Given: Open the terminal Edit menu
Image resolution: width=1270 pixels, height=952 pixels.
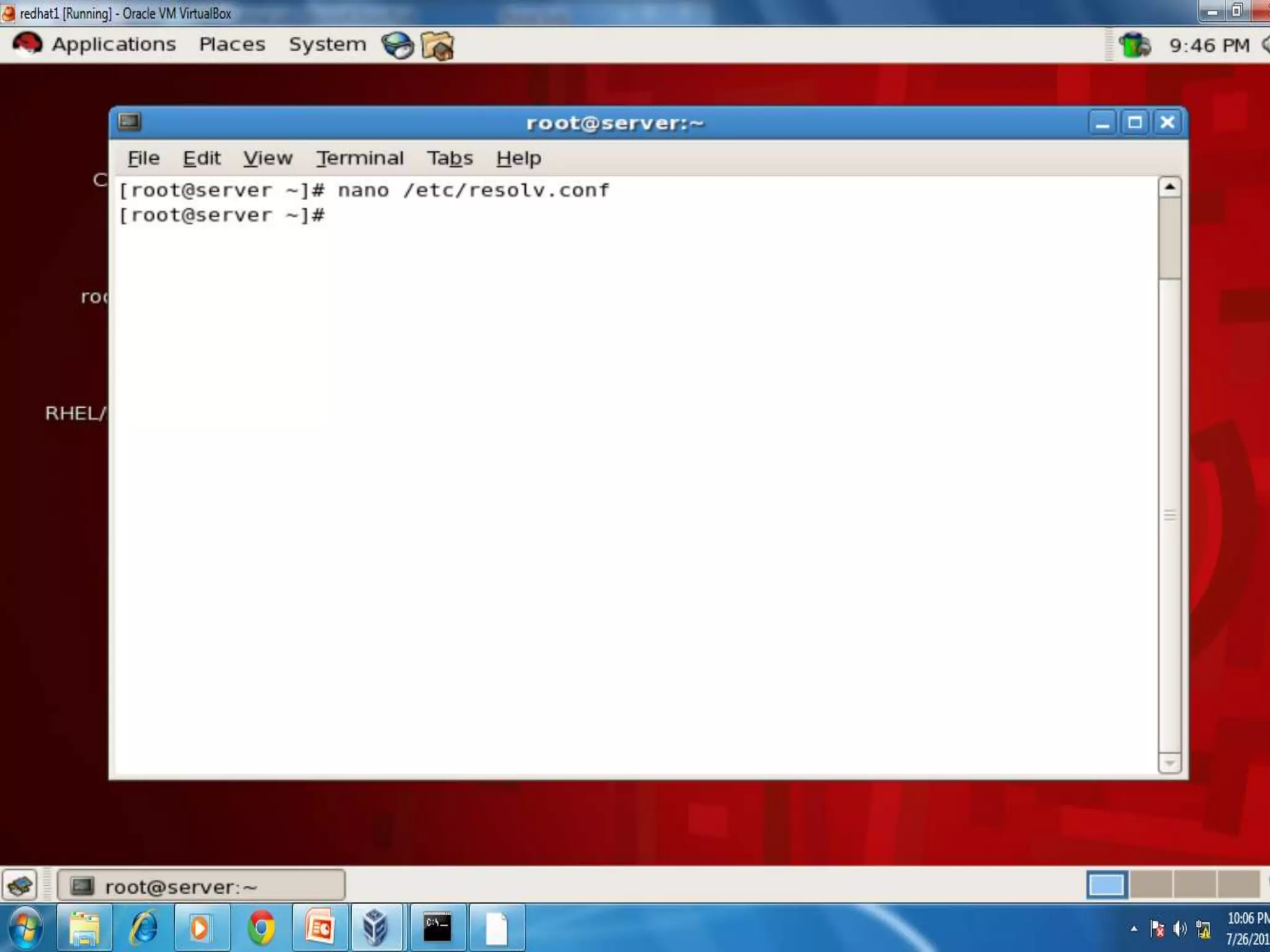Looking at the screenshot, I should (202, 159).
